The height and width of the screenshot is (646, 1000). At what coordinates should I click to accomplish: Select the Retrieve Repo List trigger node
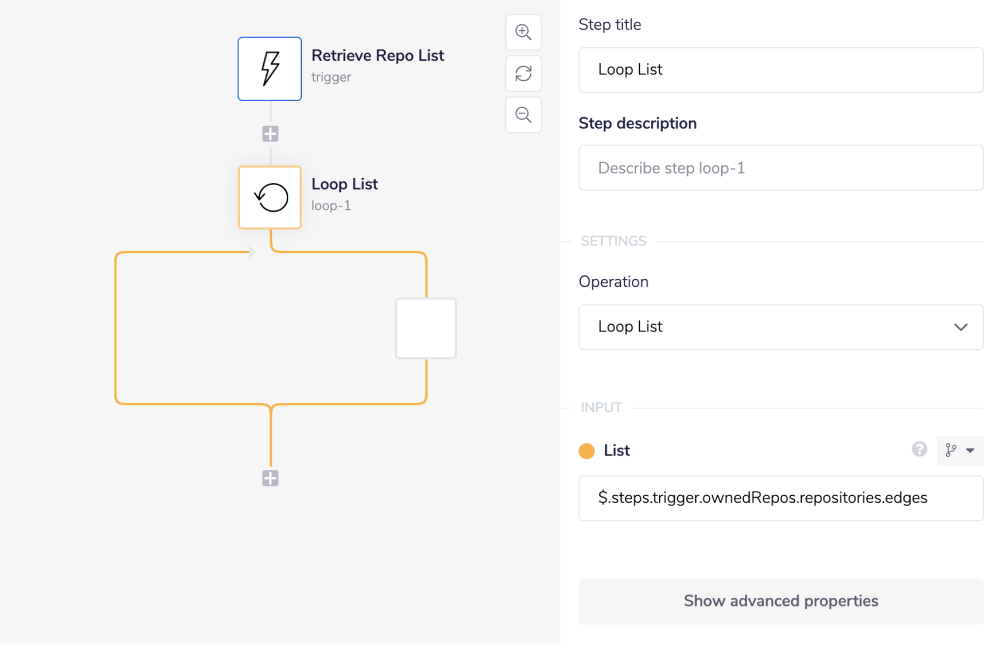[269, 68]
